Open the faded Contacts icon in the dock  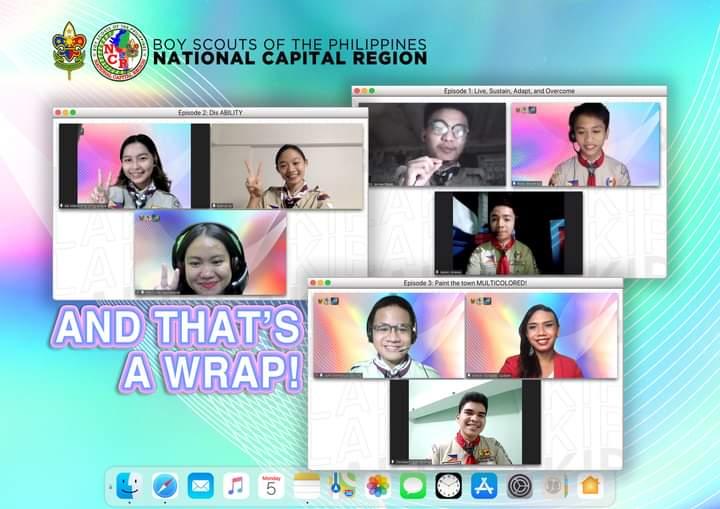[x=555, y=486]
